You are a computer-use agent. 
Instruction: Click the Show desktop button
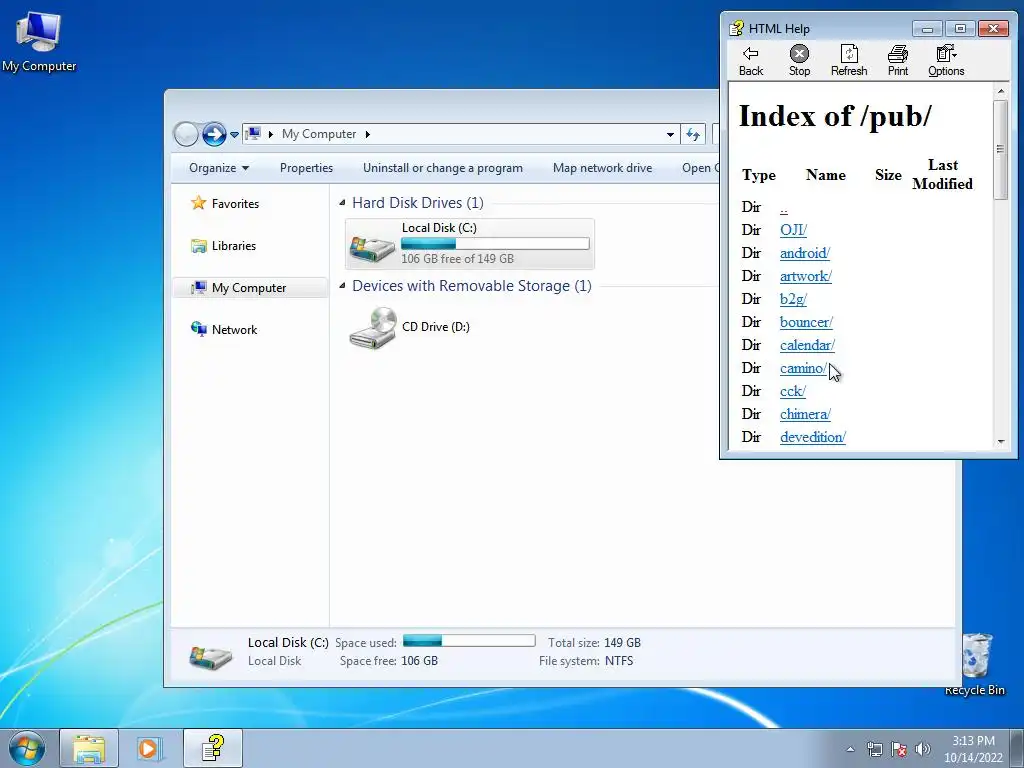coord(1017,748)
